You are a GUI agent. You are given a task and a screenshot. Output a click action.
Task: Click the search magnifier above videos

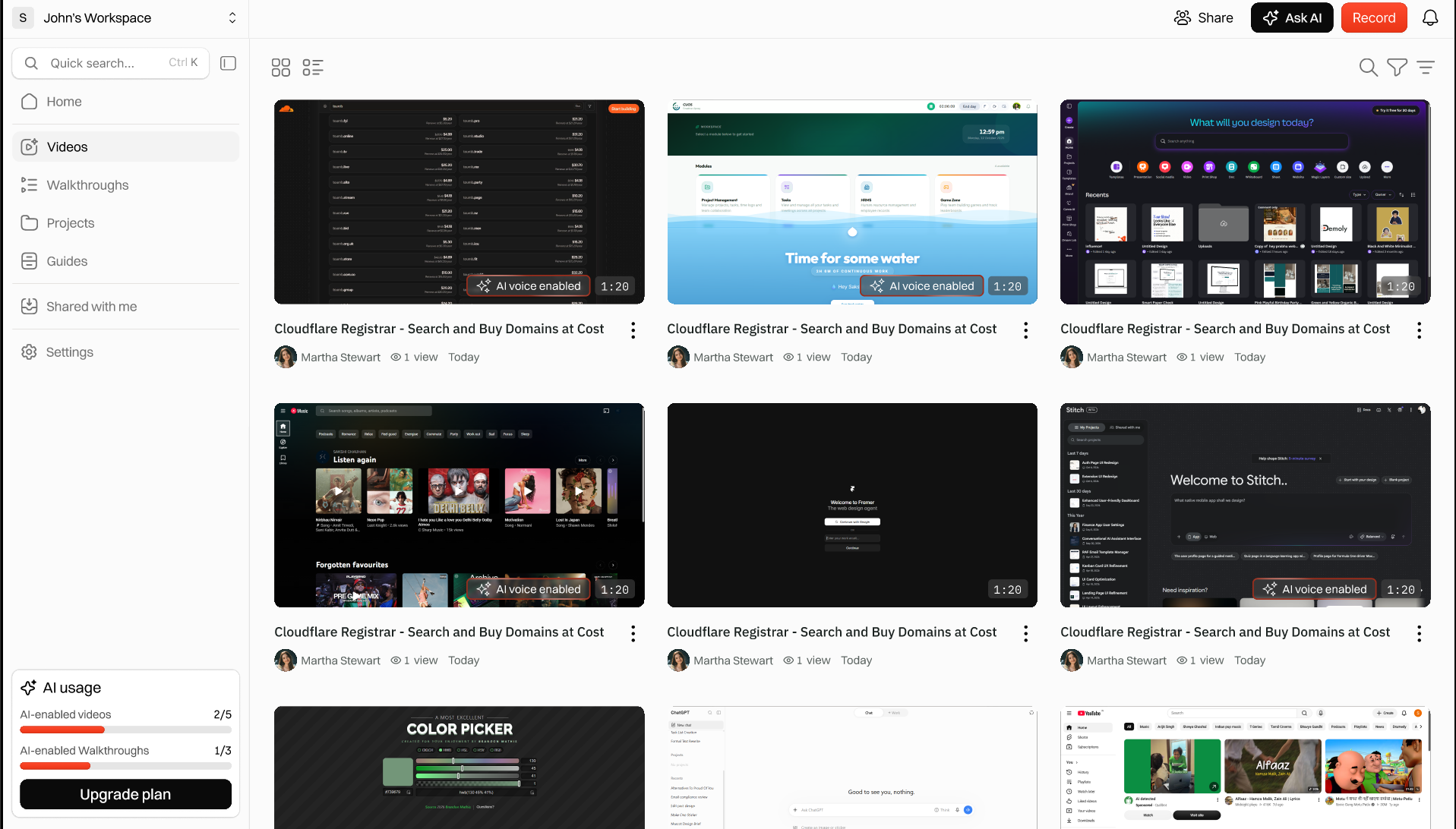(1368, 68)
